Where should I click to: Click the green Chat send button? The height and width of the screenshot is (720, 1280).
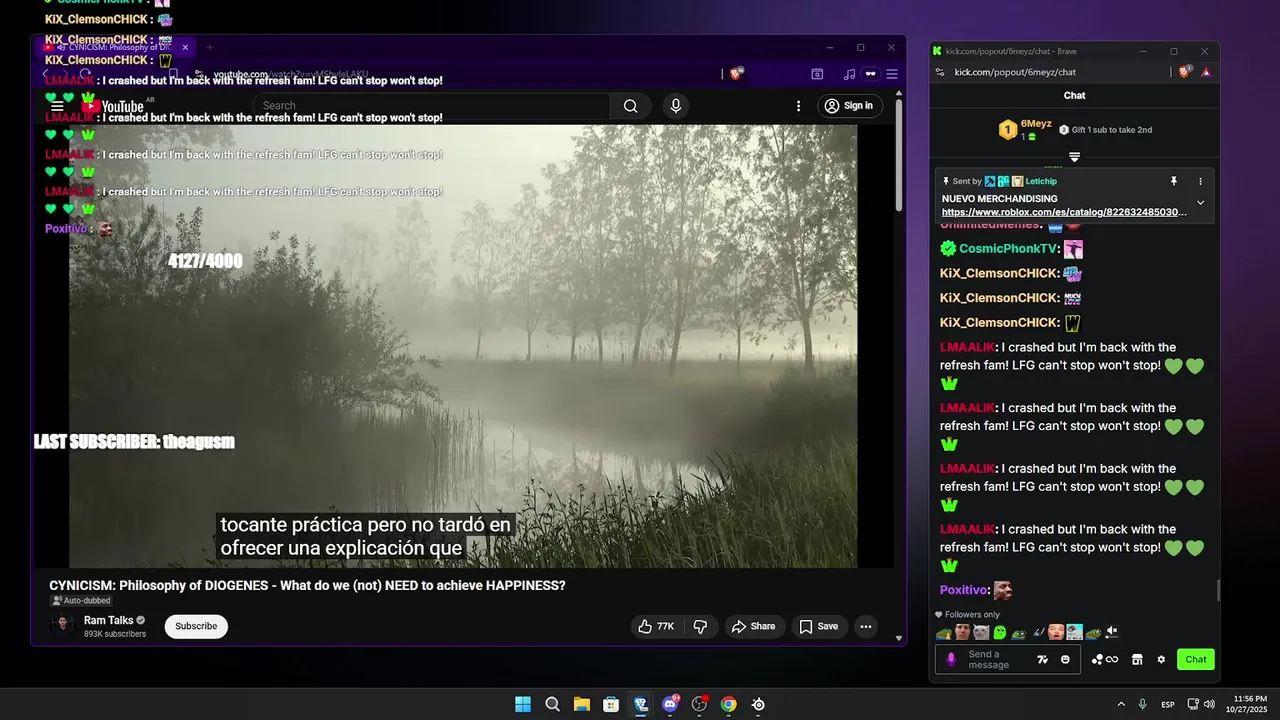pos(1196,659)
